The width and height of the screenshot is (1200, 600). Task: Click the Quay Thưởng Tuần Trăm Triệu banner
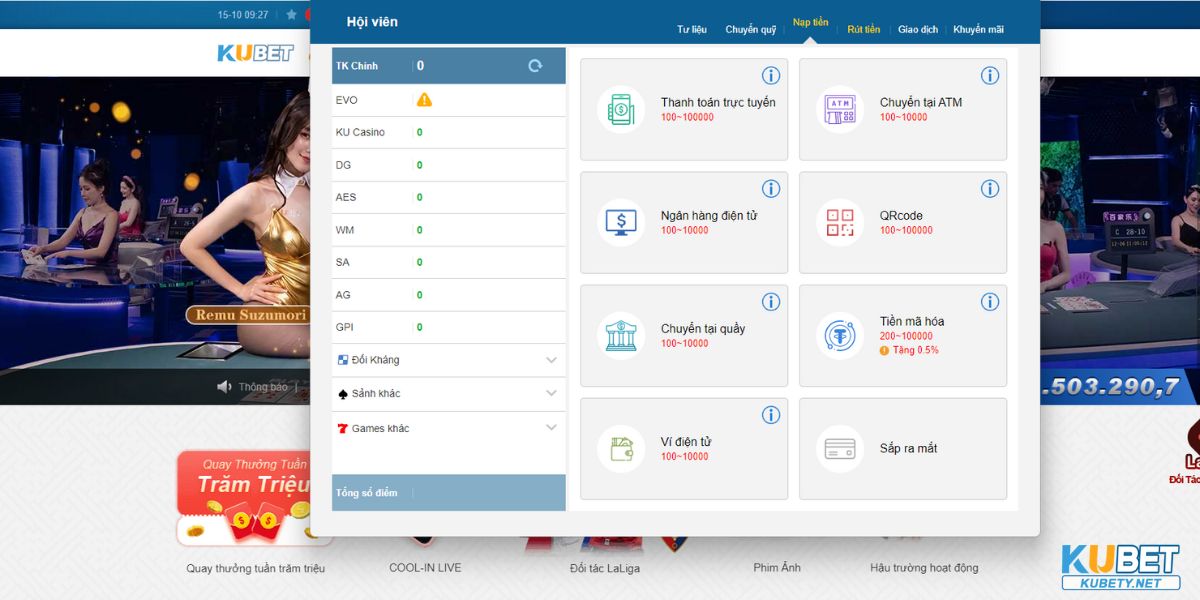coord(243,498)
